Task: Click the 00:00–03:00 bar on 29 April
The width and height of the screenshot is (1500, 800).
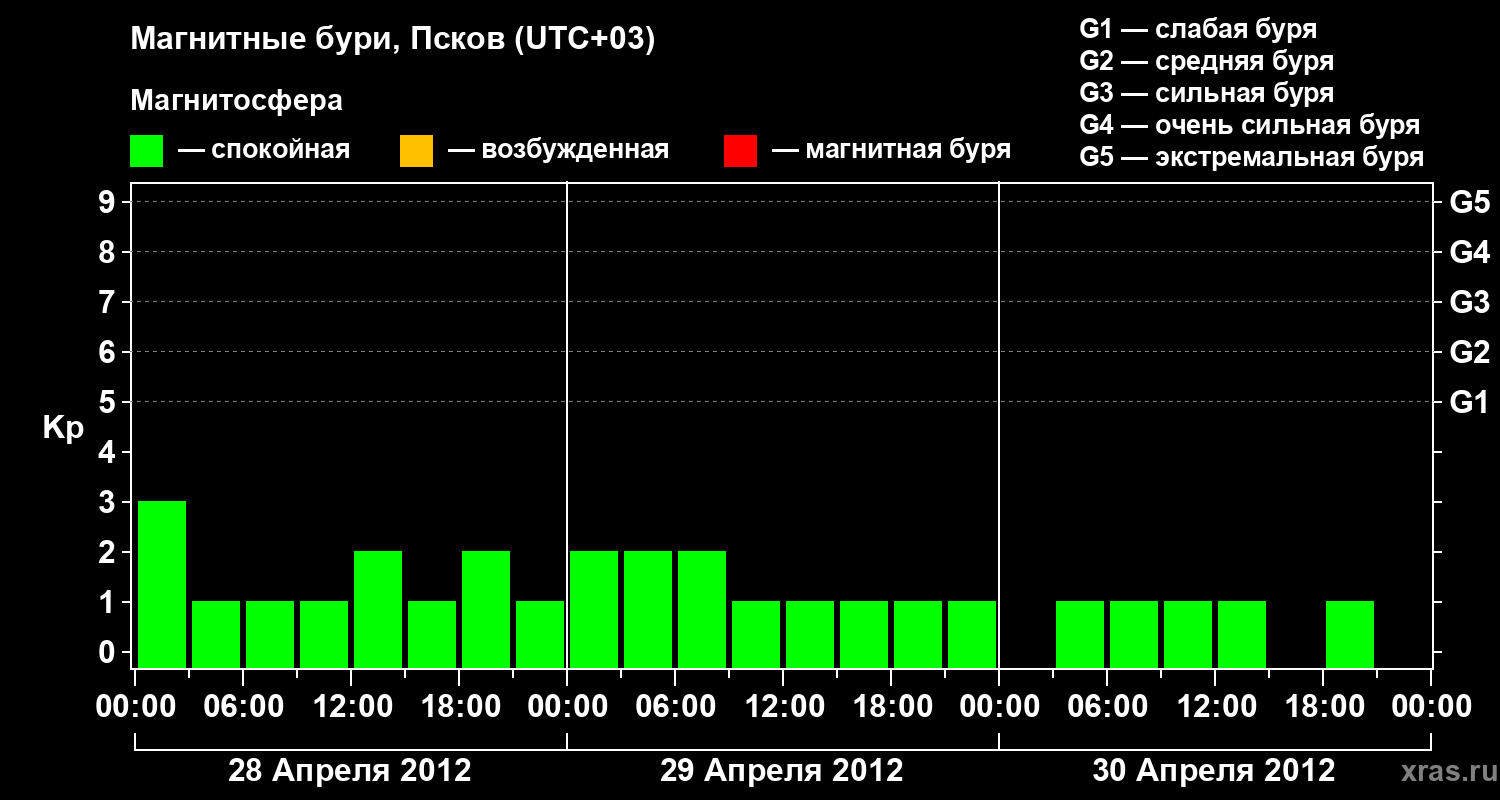Action: [594, 609]
